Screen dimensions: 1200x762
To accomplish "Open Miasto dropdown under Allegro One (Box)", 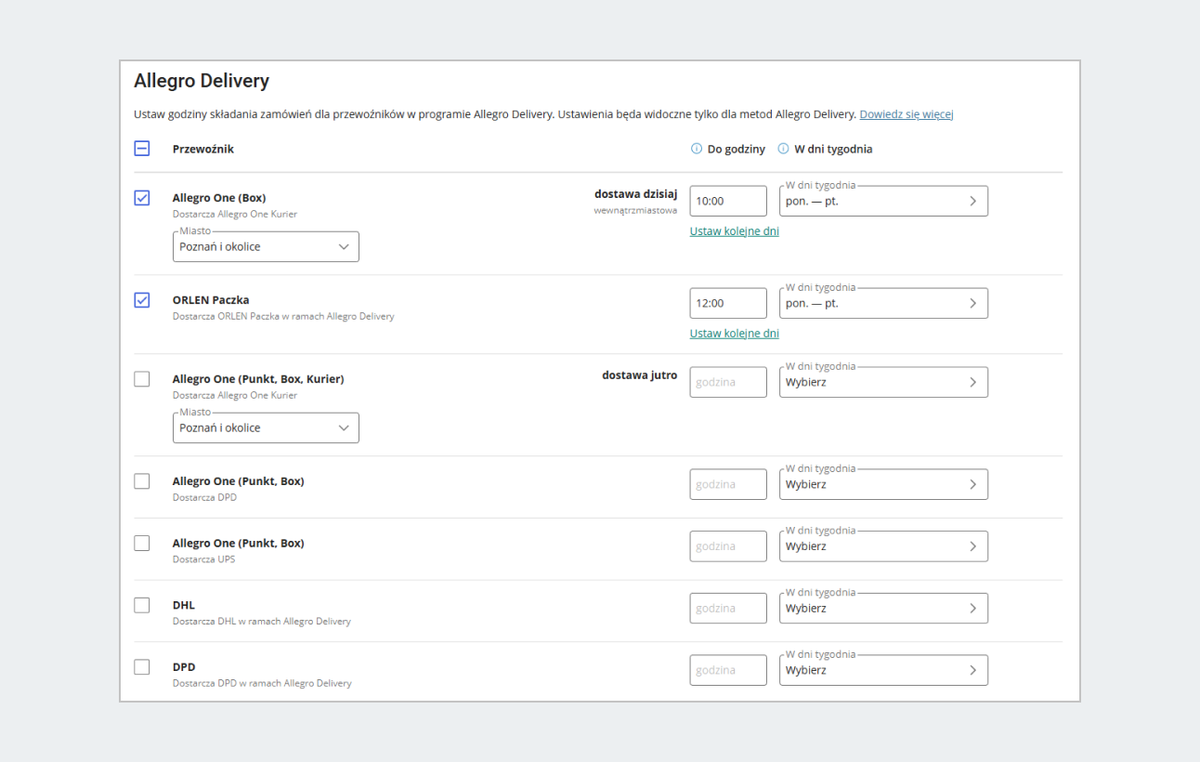I will (266, 247).
